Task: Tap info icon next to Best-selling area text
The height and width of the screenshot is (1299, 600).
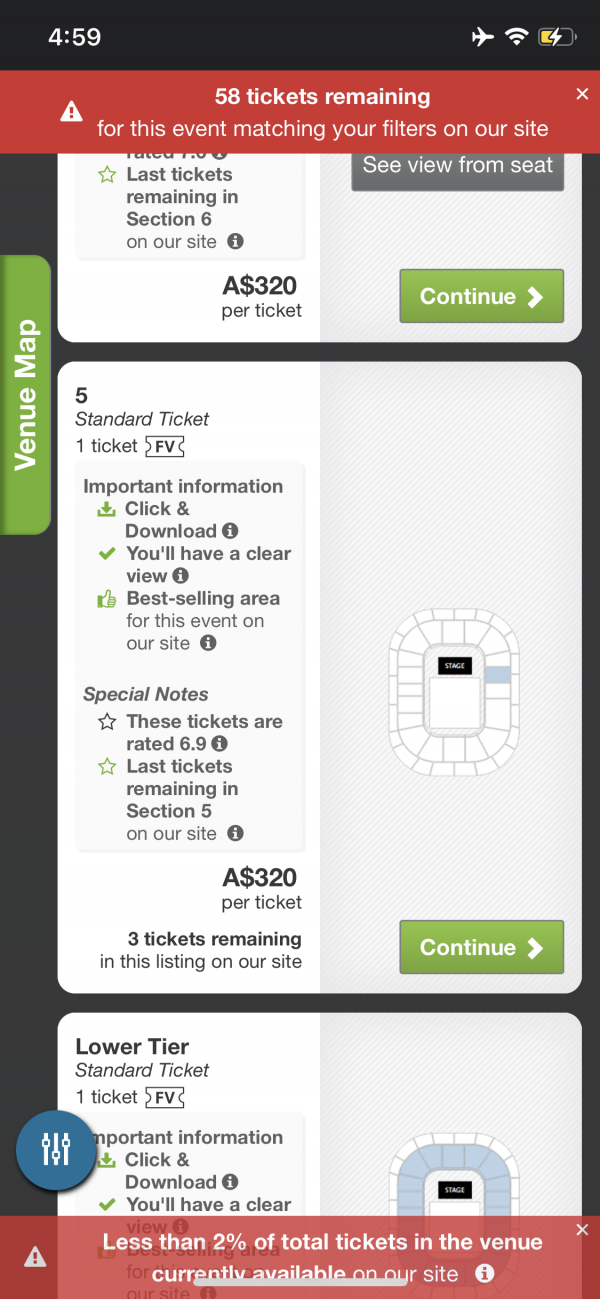Action: [208, 644]
